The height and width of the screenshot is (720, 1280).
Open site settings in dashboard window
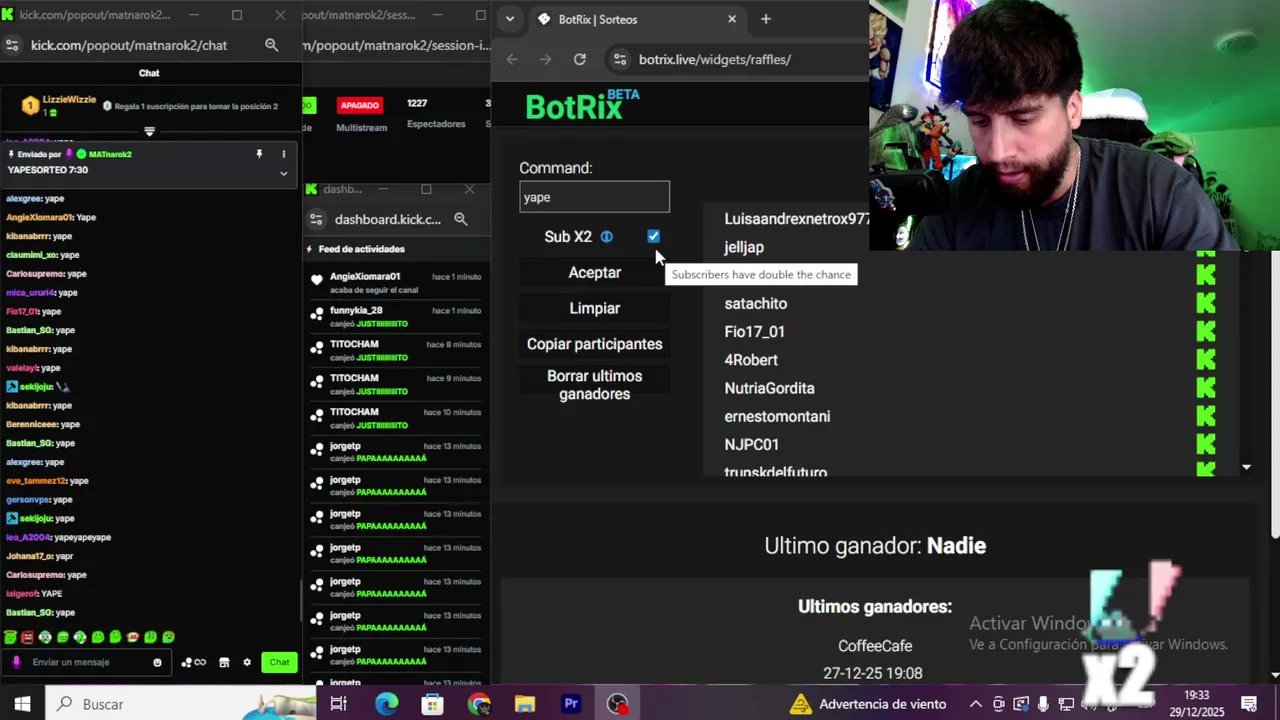(x=316, y=219)
